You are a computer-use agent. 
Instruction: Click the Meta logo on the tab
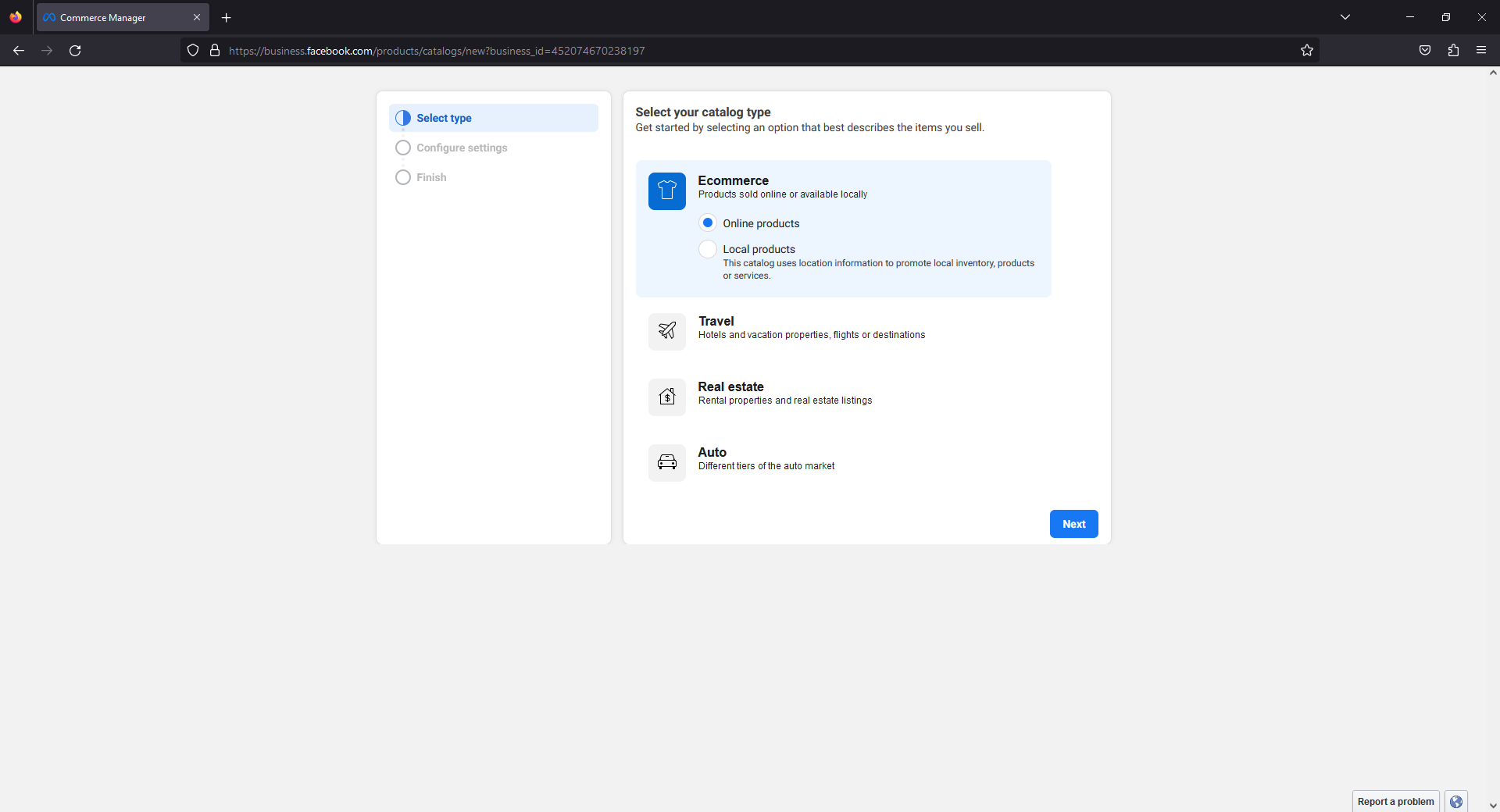(x=49, y=17)
